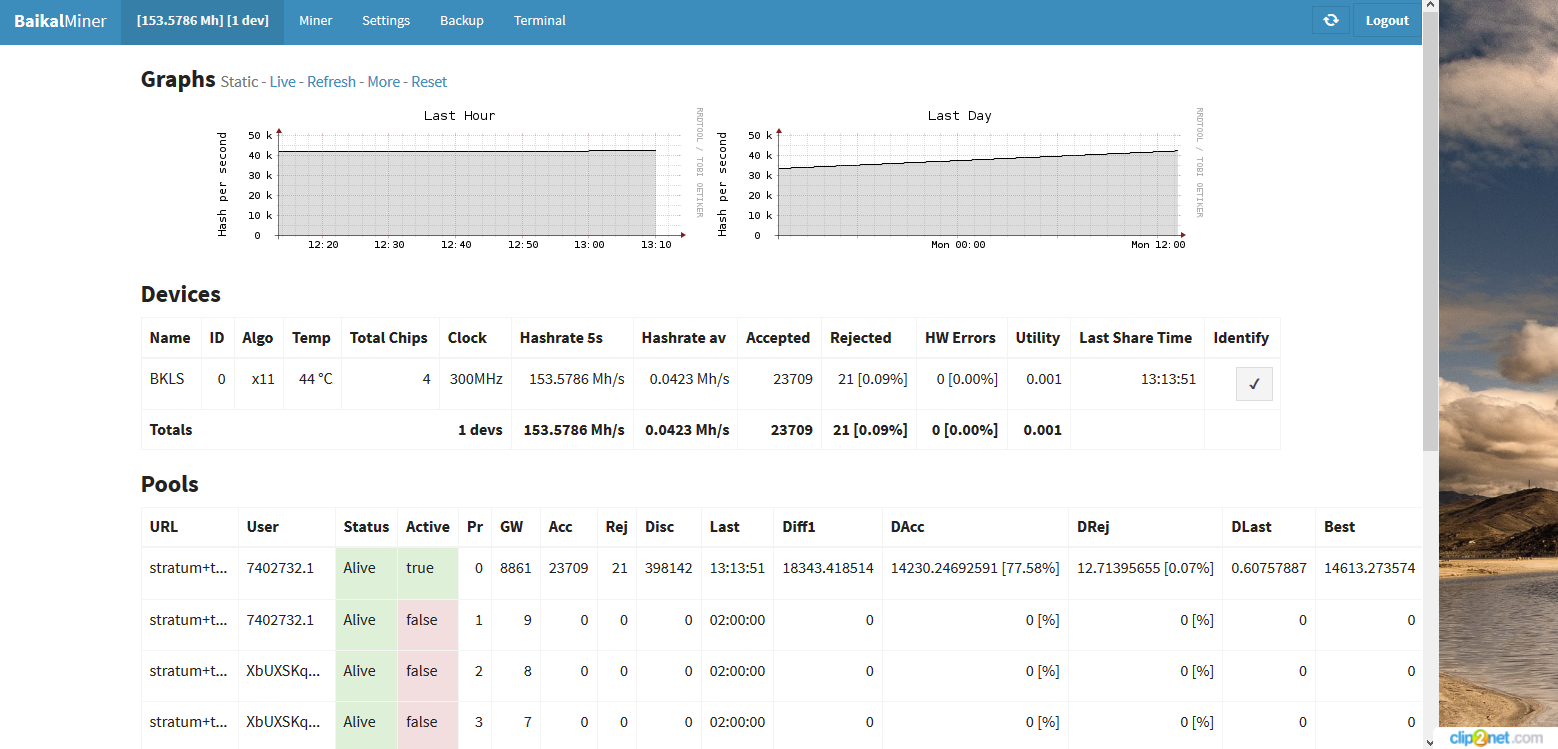
Task: Switch graphs to Live mode
Action: pos(282,82)
